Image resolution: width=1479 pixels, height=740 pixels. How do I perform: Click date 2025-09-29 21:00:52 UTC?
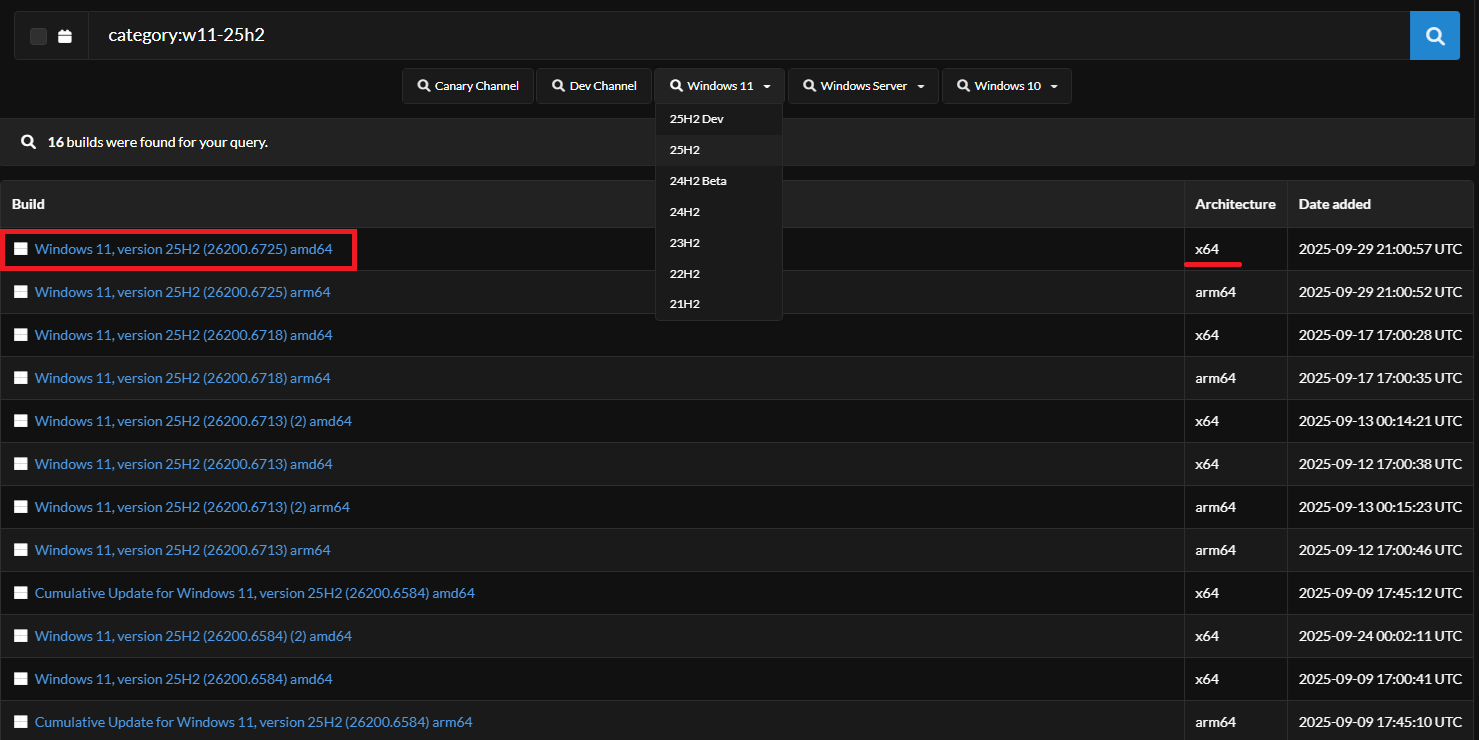(x=1380, y=292)
